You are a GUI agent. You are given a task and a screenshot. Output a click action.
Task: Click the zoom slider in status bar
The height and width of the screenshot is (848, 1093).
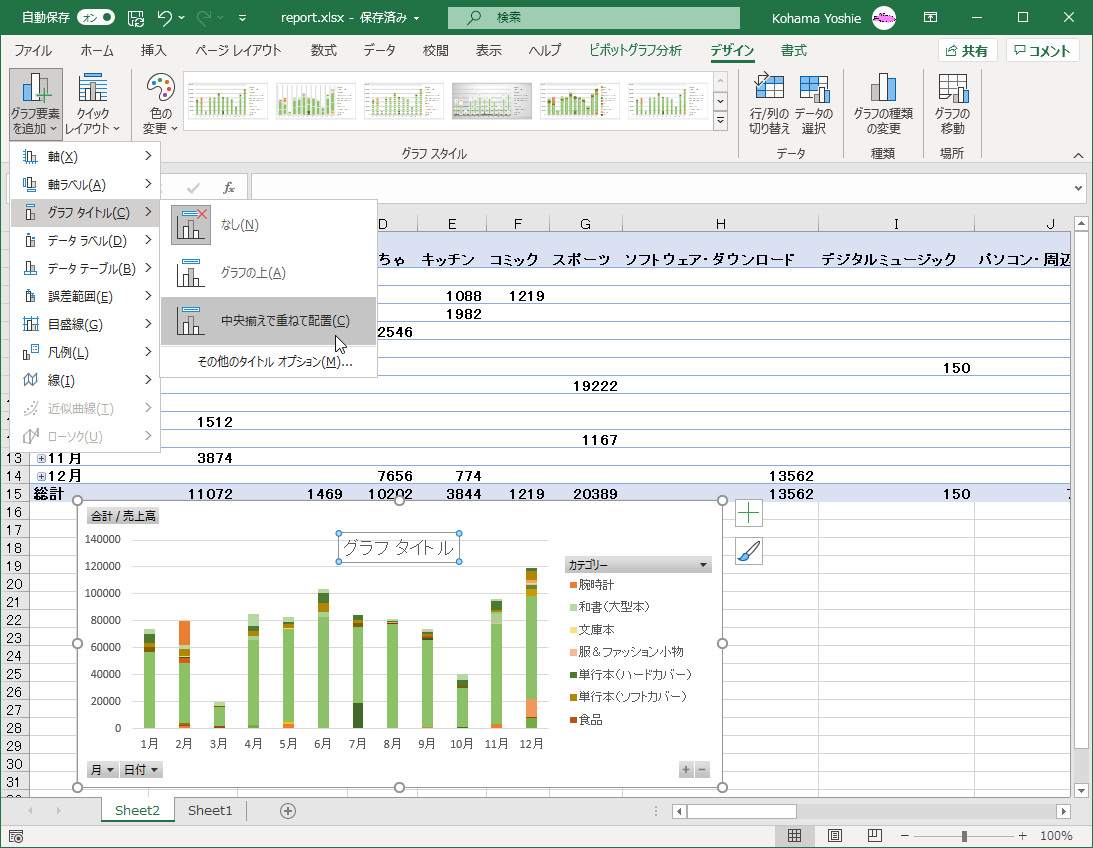coord(964,836)
